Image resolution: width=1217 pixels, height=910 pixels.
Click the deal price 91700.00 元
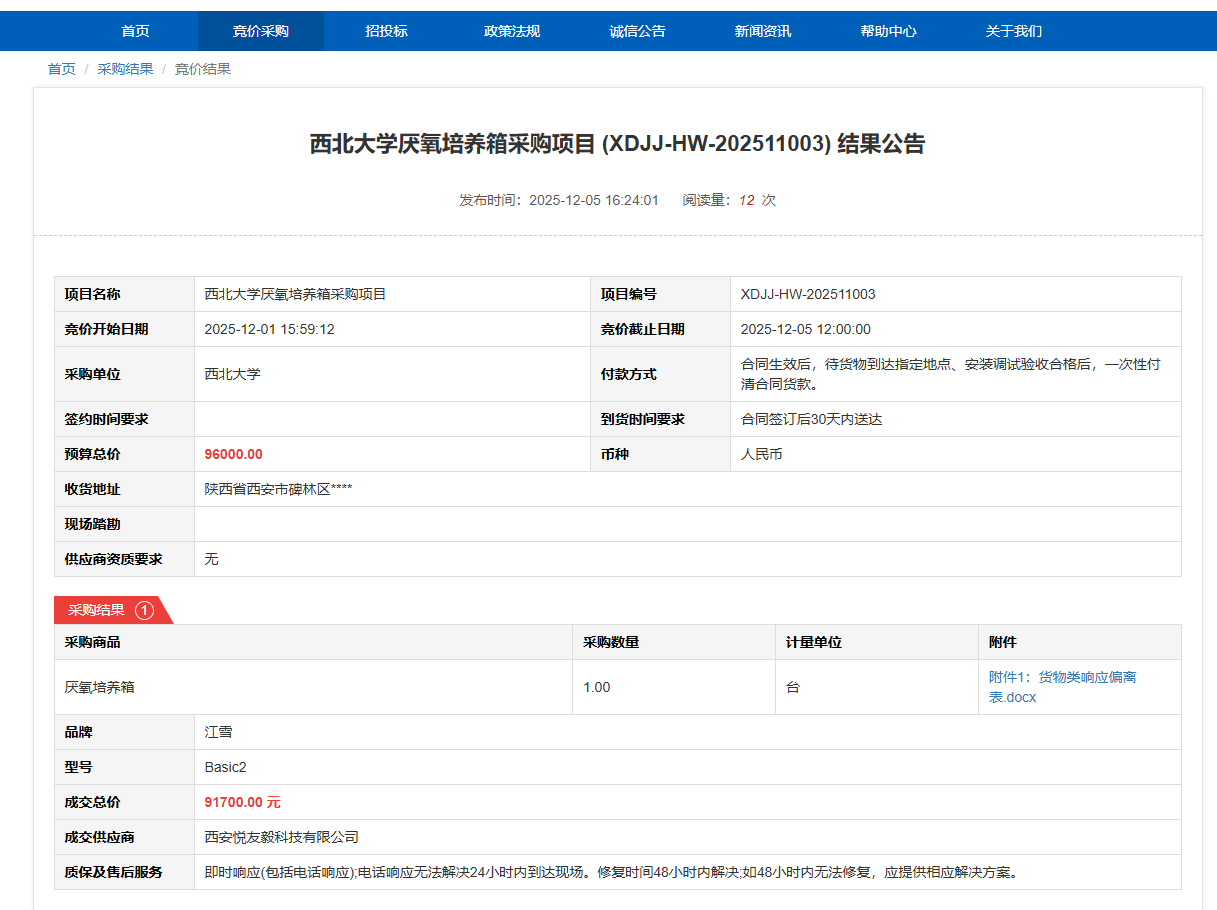click(x=242, y=802)
